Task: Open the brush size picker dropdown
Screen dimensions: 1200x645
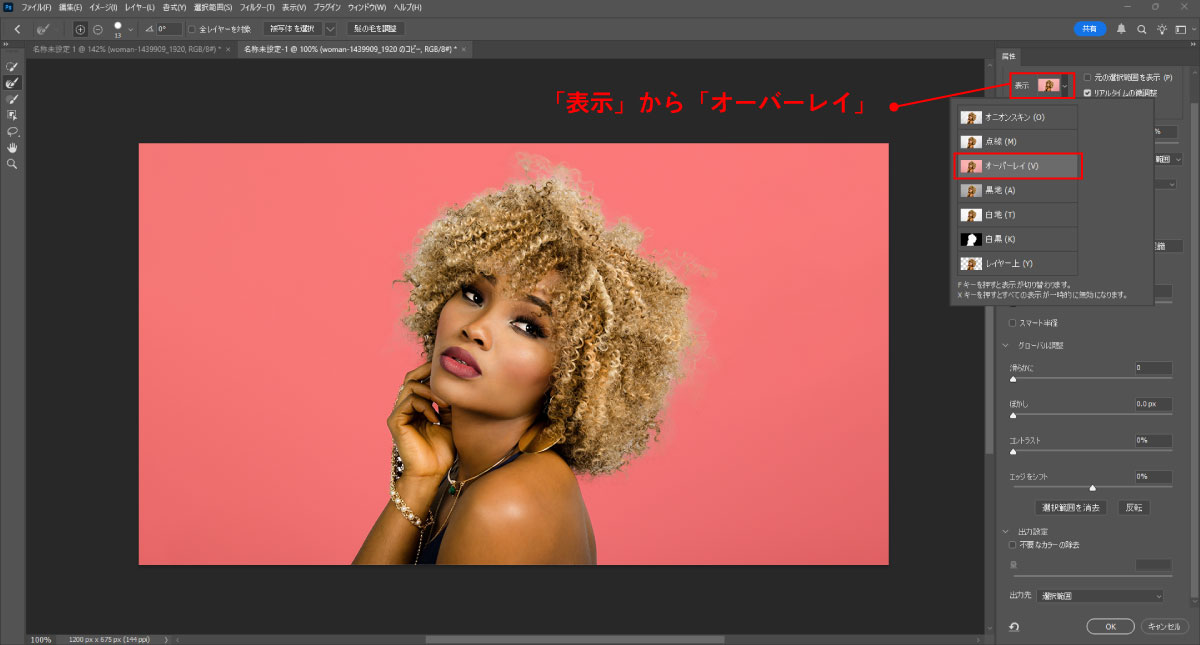Action: click(130, 29)
